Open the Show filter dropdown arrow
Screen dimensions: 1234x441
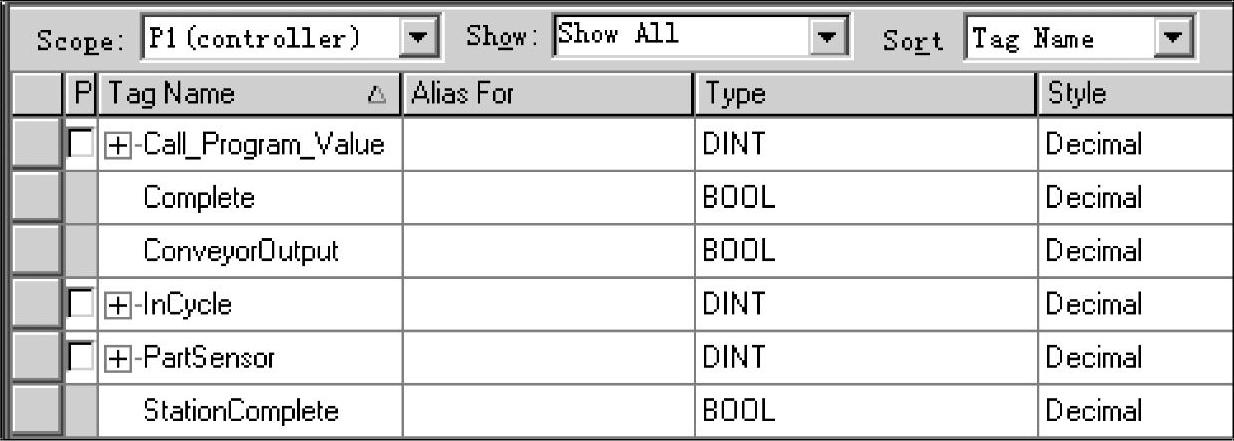pyautogui.click(x=825, y=39)
